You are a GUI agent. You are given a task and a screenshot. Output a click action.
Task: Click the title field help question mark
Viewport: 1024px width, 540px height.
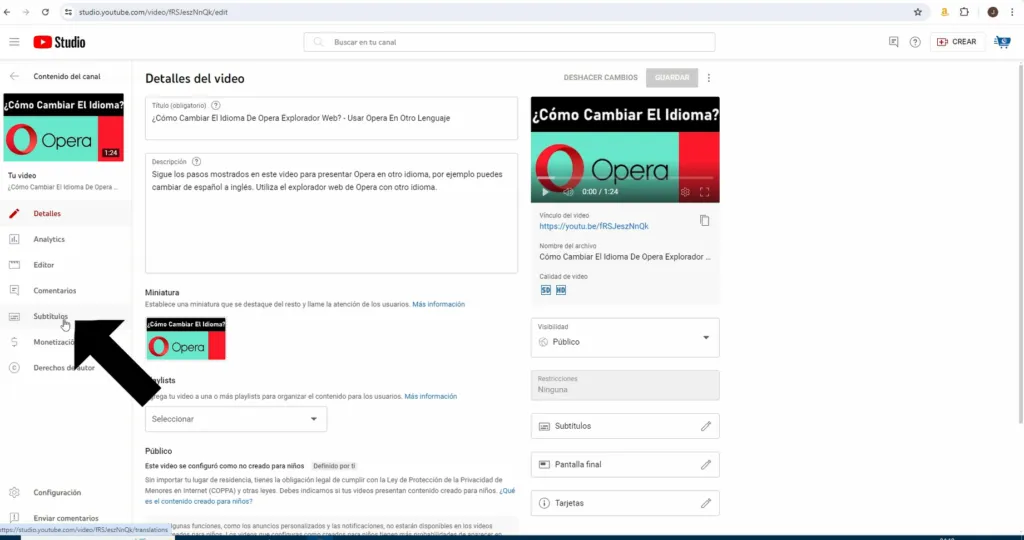point(216,105)
